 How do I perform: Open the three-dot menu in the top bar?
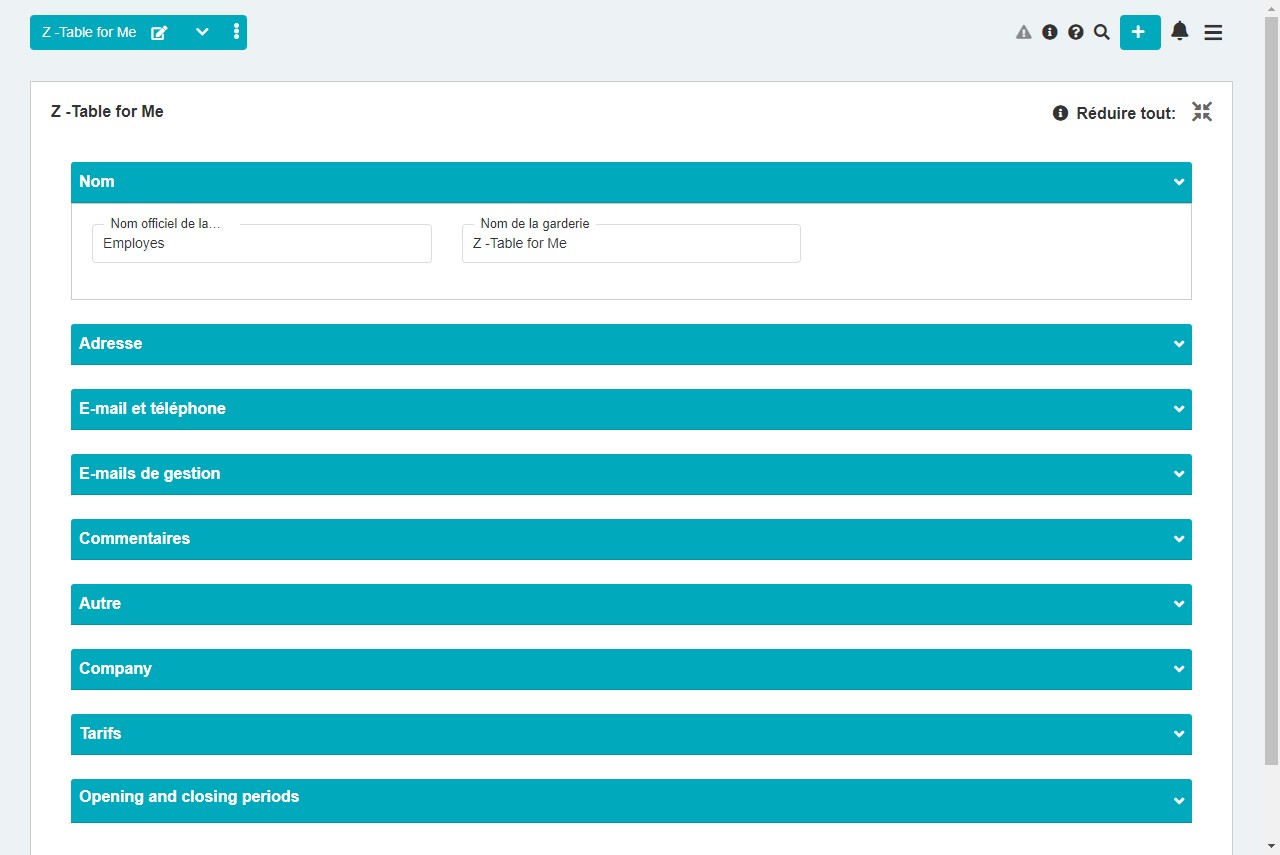236,32
